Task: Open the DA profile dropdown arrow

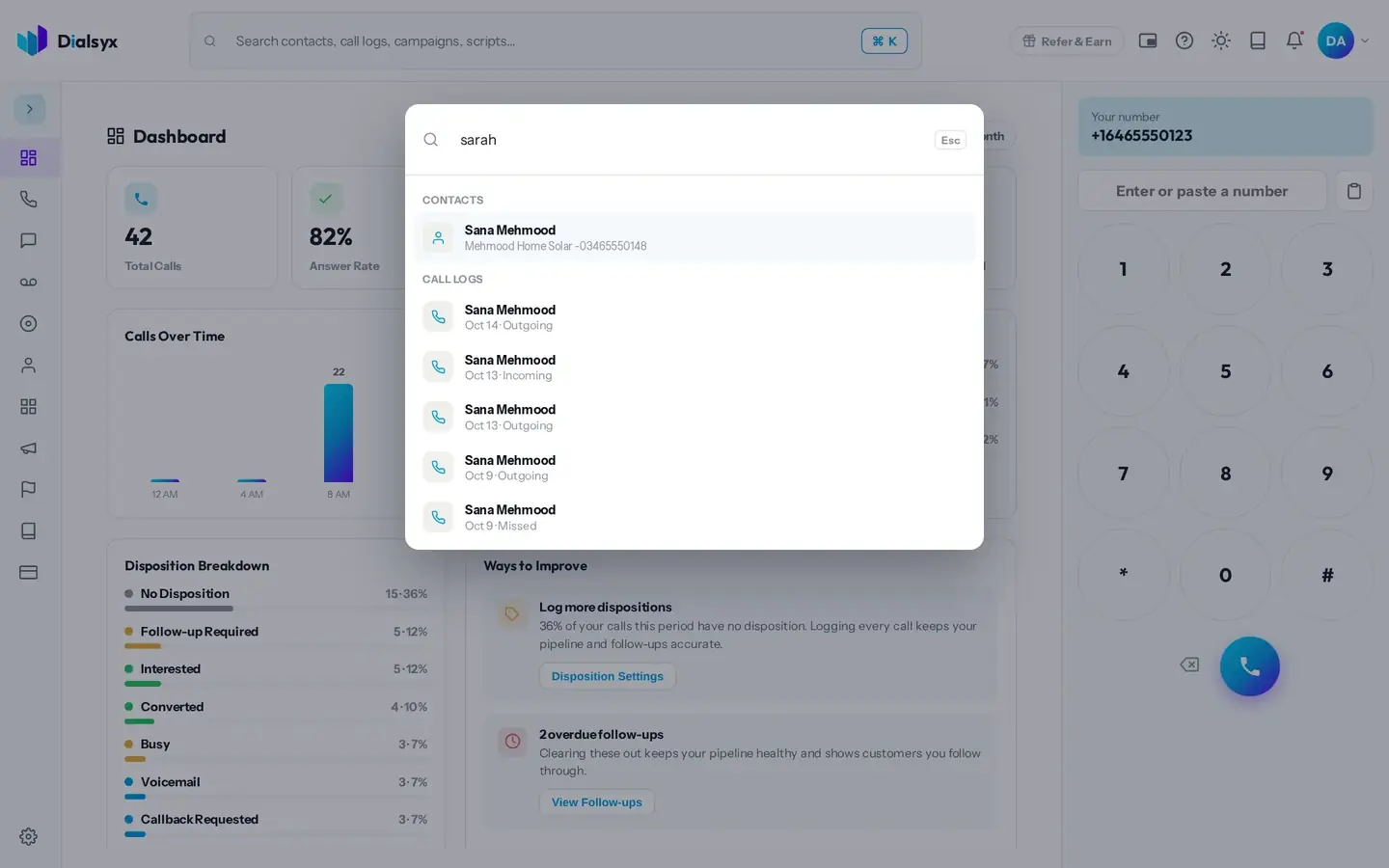Action: (x=1365, y=41)
